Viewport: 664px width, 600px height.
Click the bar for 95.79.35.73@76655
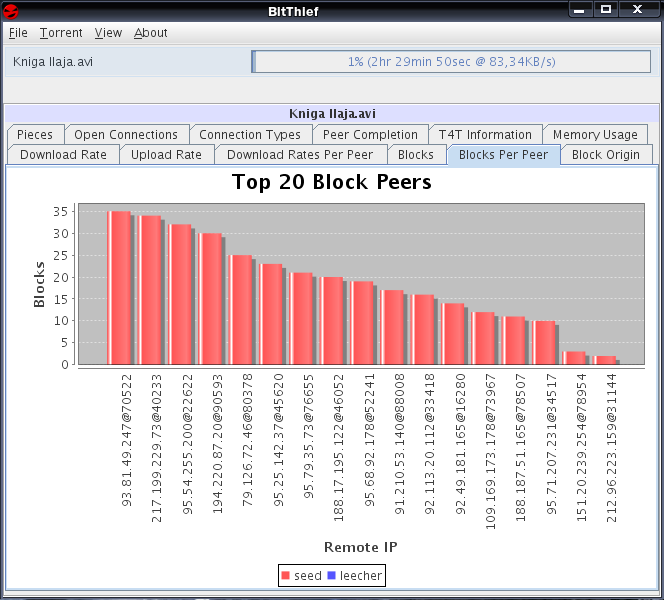click(301, 318)
